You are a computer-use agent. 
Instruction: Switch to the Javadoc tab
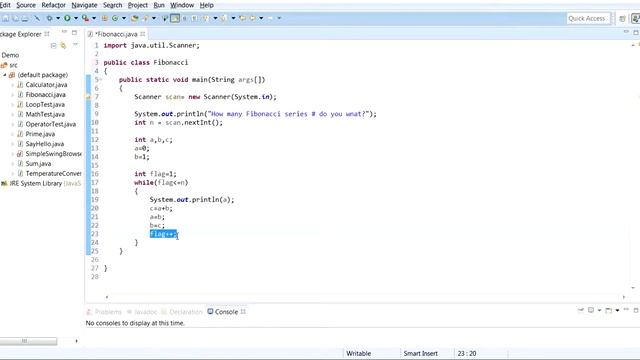(x=142, y=312)
